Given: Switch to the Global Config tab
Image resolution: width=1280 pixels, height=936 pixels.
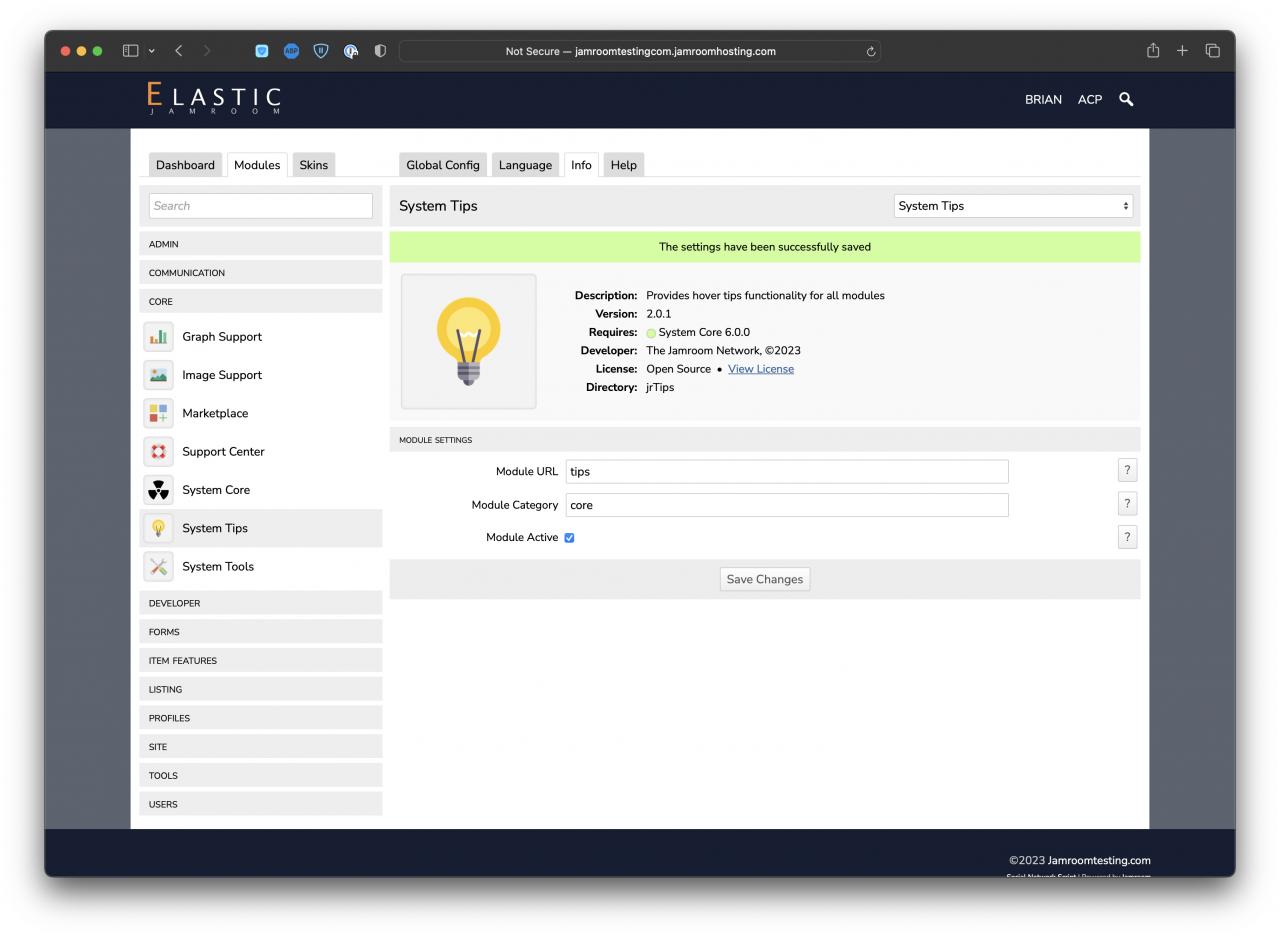Looking at the screenshot, I should tap(442, 165).
